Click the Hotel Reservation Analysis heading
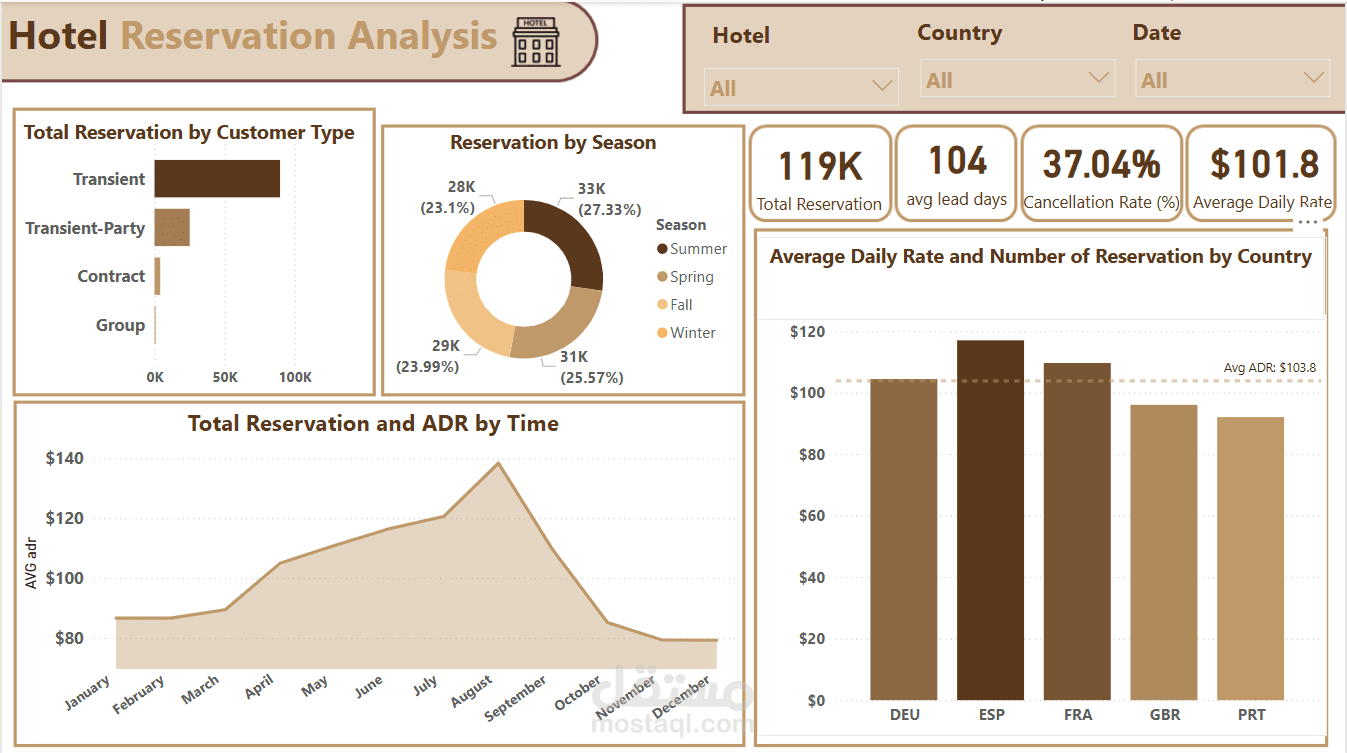 pos(253,36)
